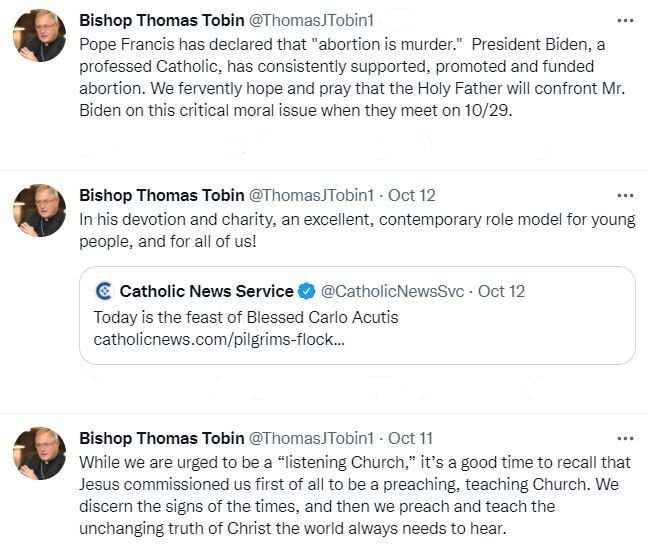Click Bishop Tobin's avatar on the Oct 11 tweet
This screenshot has height=550, width=648.
coord(39,453)
